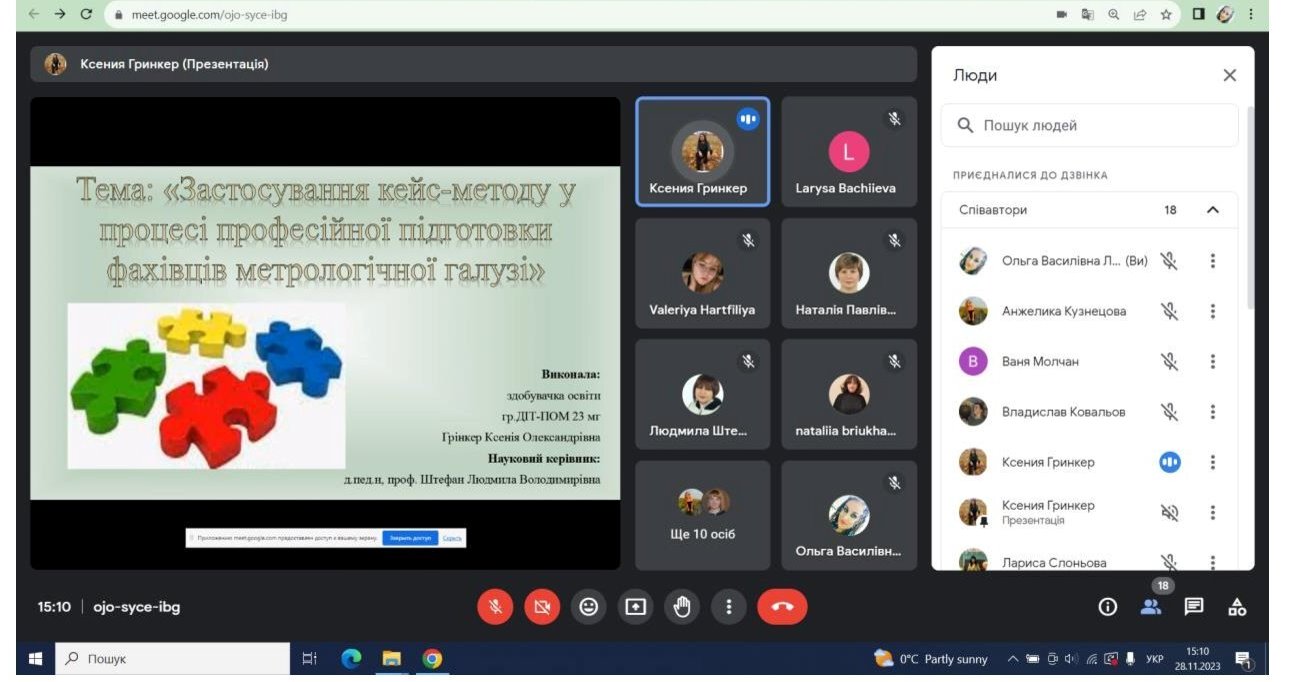
Task: Mute Анжелика Кузнецова's microphone in list
Action: tap(1169, 311)
